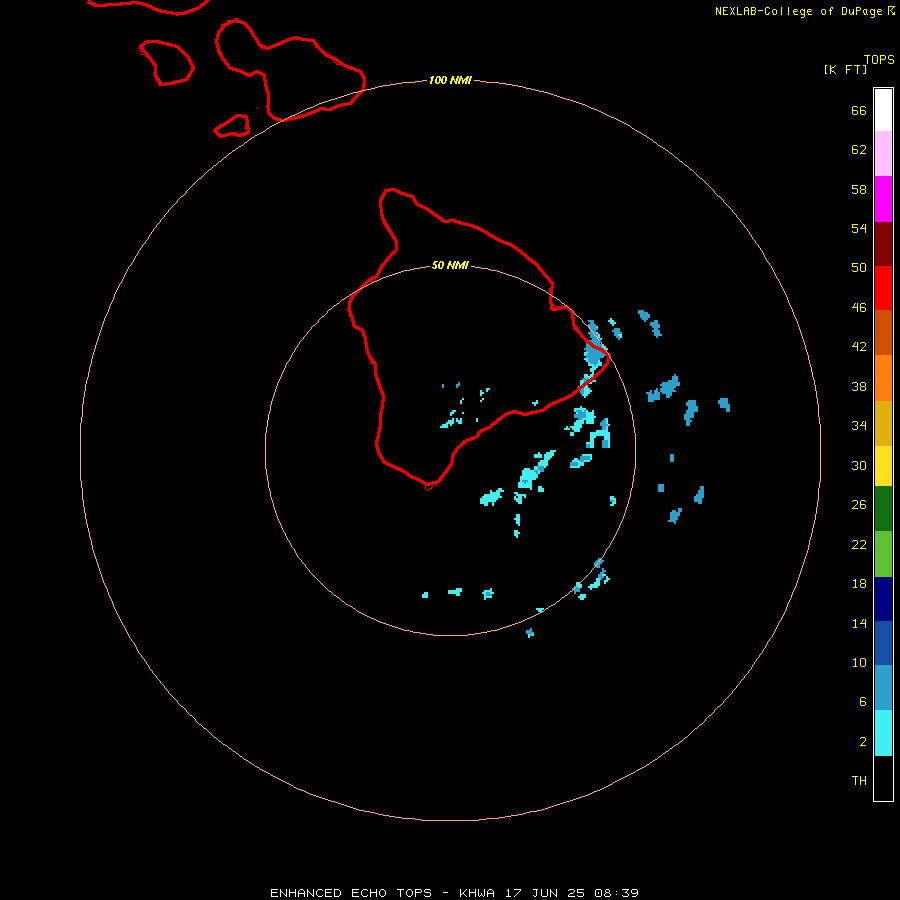Click the yellow 34 kft legend swatch
This screenshot has height=900, width=900.
883,465
